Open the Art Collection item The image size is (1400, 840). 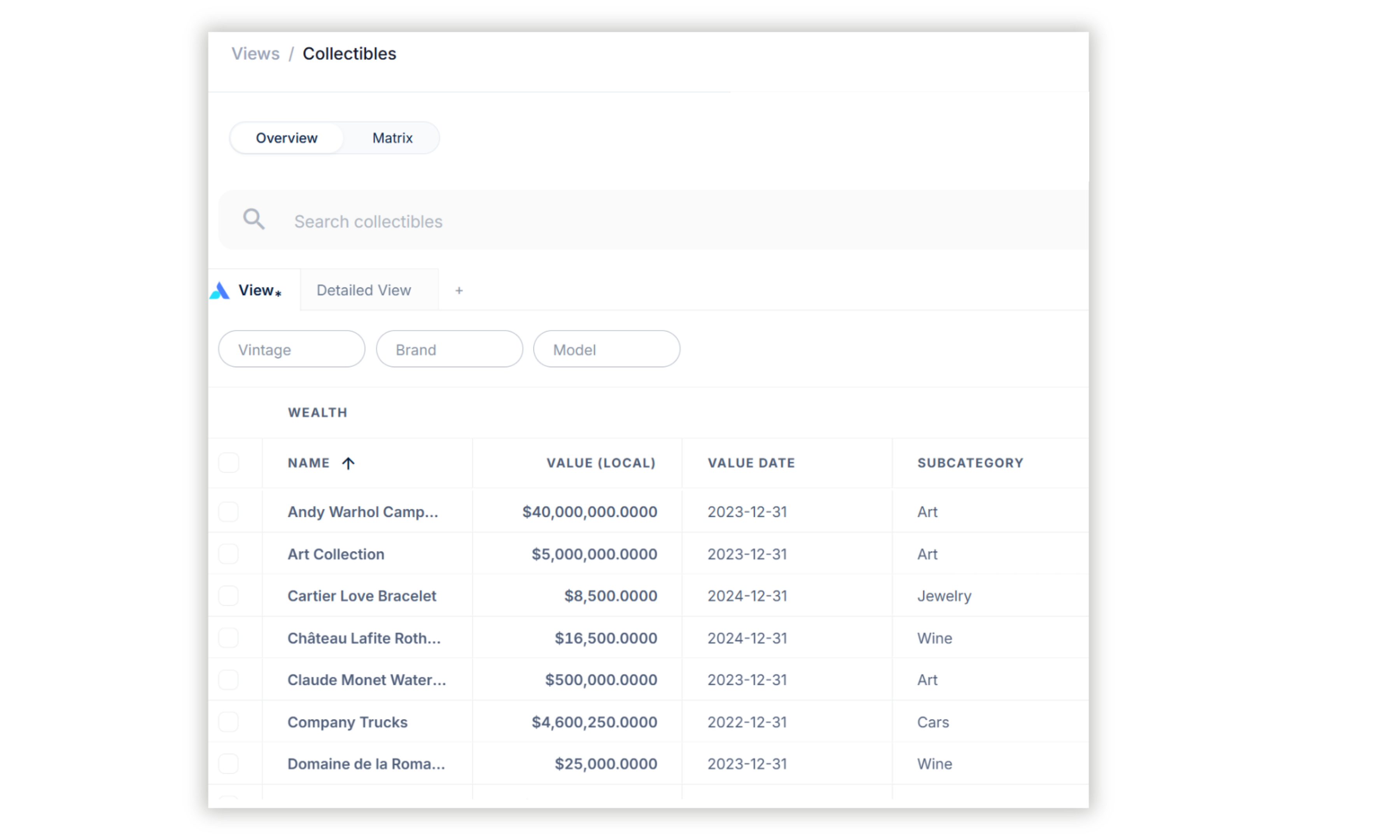tap(336, 554)
